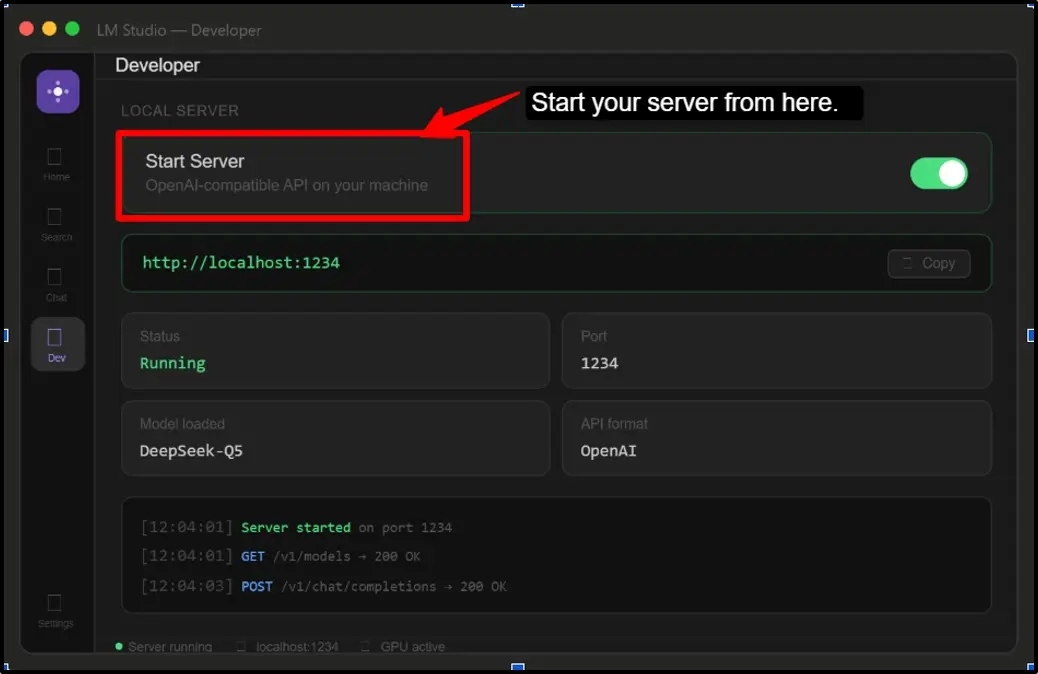Close the LM Studio window
The width and height of the screenshot is (1038, 674).
coord(26,28)
